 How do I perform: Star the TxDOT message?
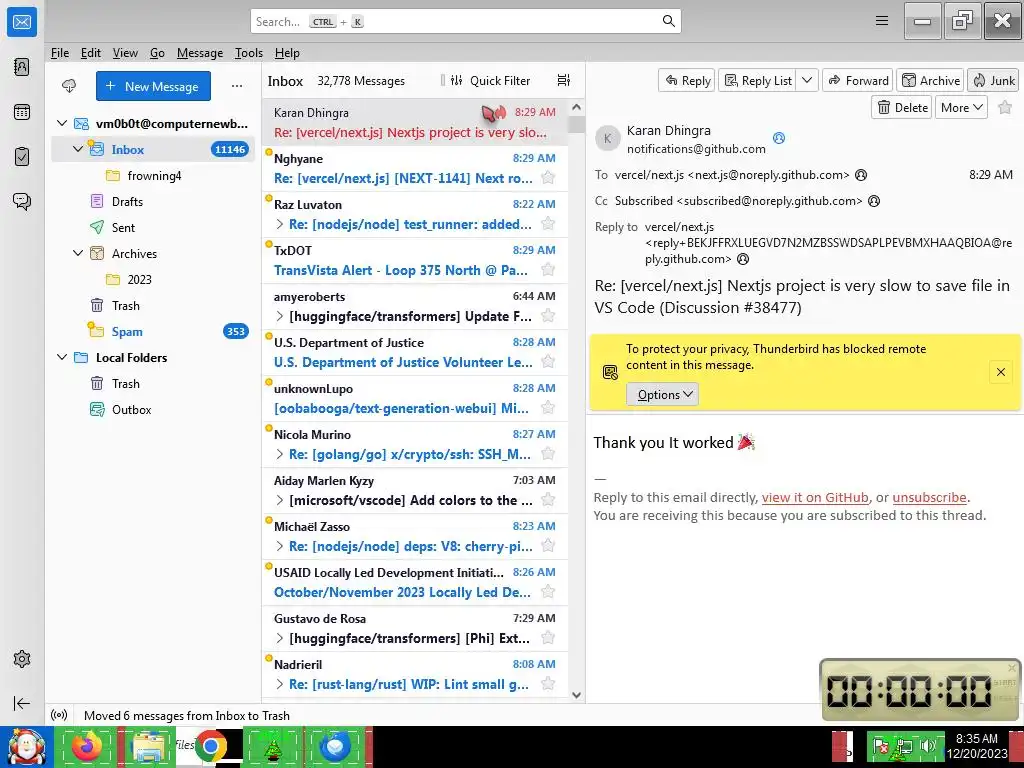point(548,270)
